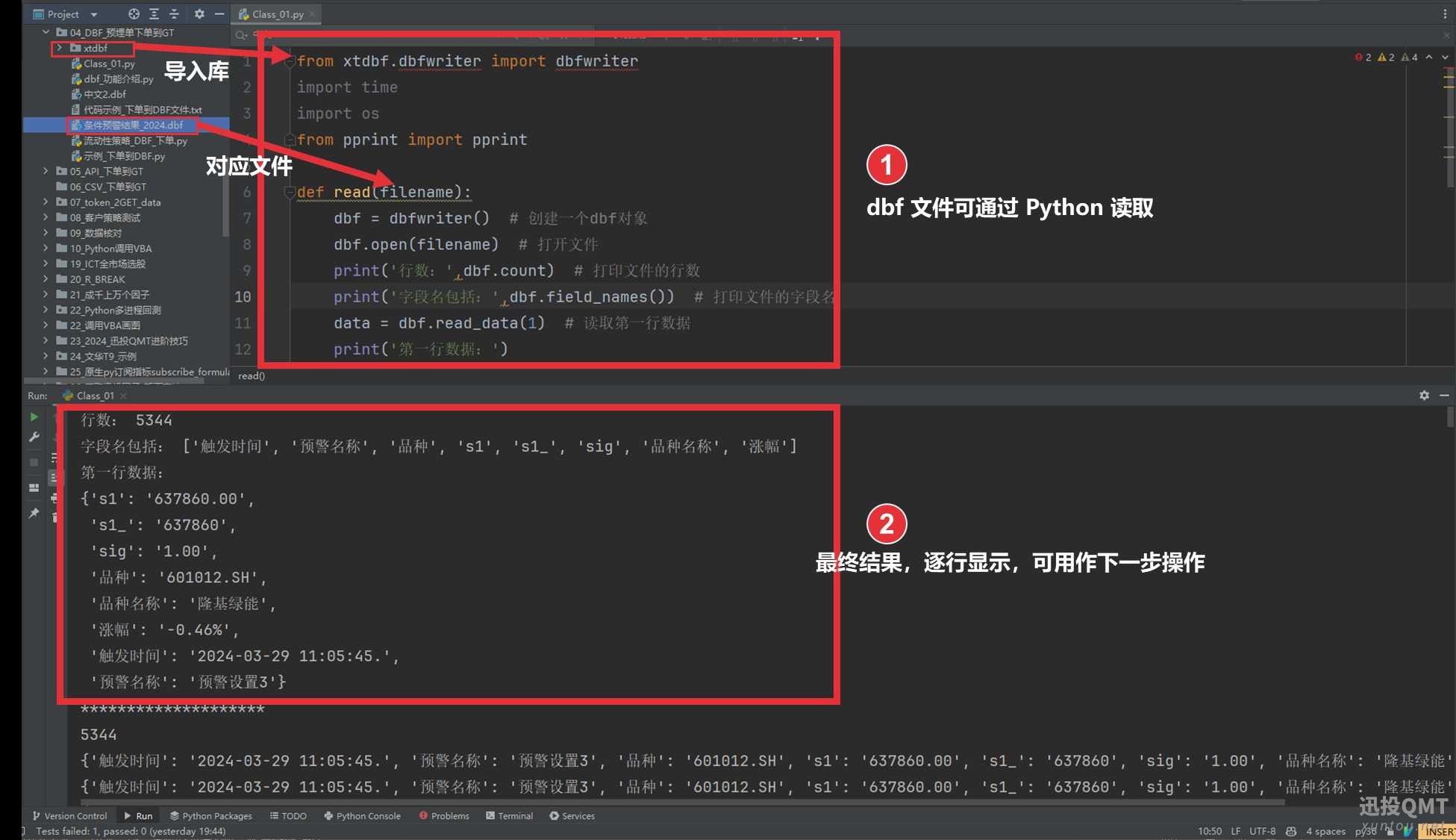Viewport: 1456px width, 840px height.
Task: Click Expand All in Project panel
Action: pos(154,13)
